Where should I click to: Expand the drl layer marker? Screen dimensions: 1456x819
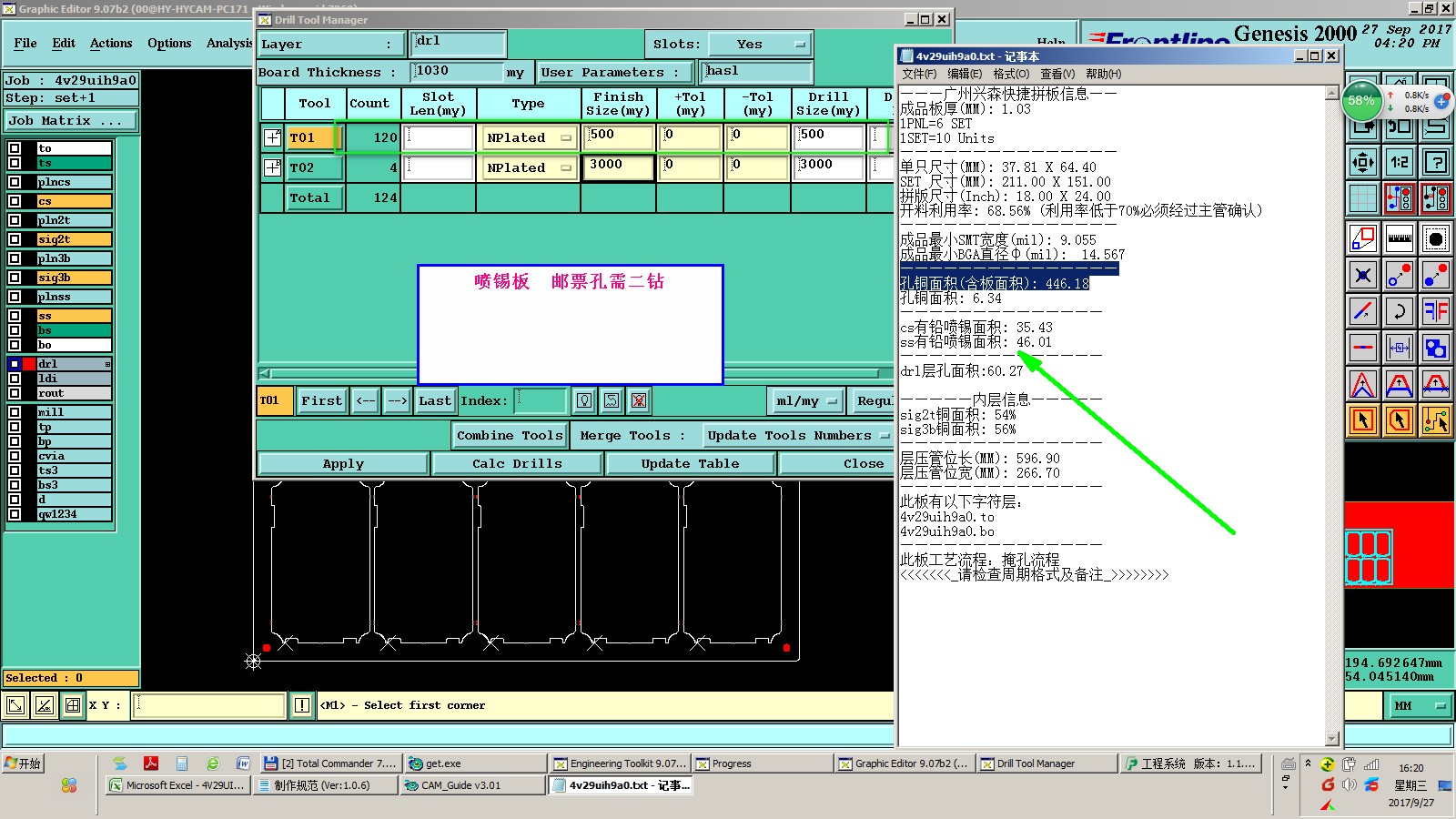(107, 364)
